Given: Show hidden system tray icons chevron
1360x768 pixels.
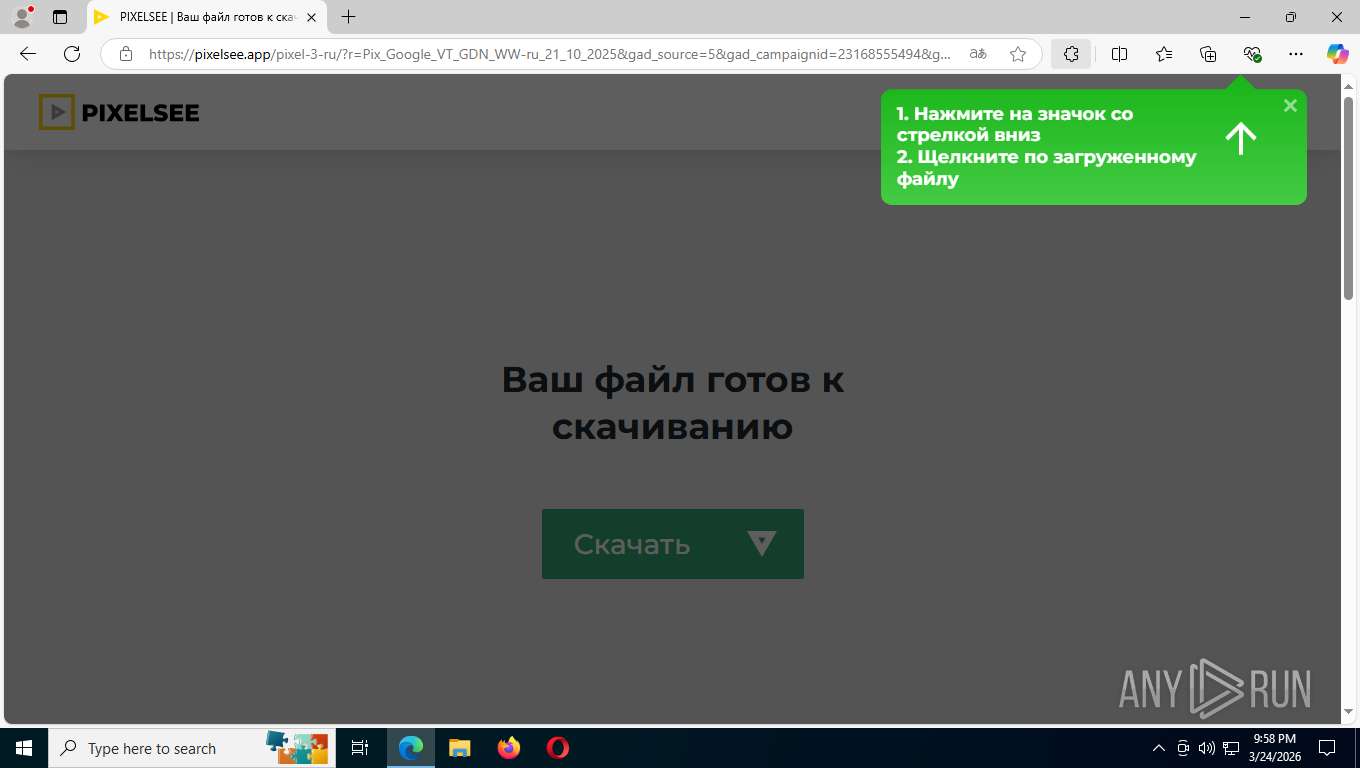Looking at the screenshot, I should tap(1159, 748).
